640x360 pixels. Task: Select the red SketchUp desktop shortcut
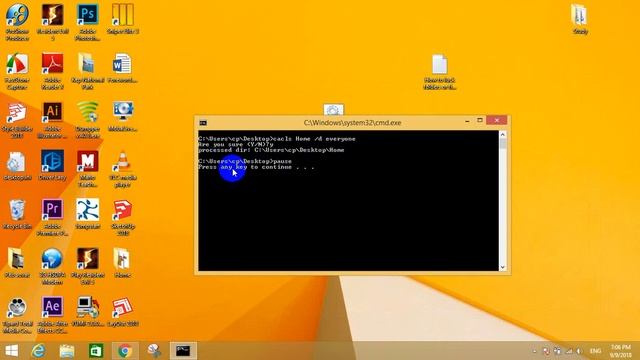(122, 210)
